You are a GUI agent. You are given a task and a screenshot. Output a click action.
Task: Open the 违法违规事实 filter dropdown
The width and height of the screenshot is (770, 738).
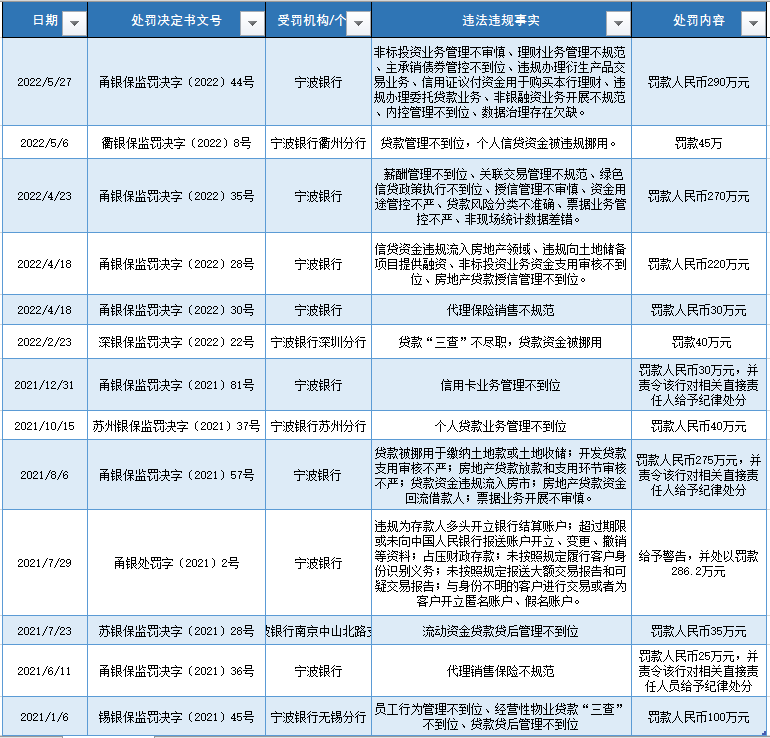pyautogui.click(x=618, y=24)
